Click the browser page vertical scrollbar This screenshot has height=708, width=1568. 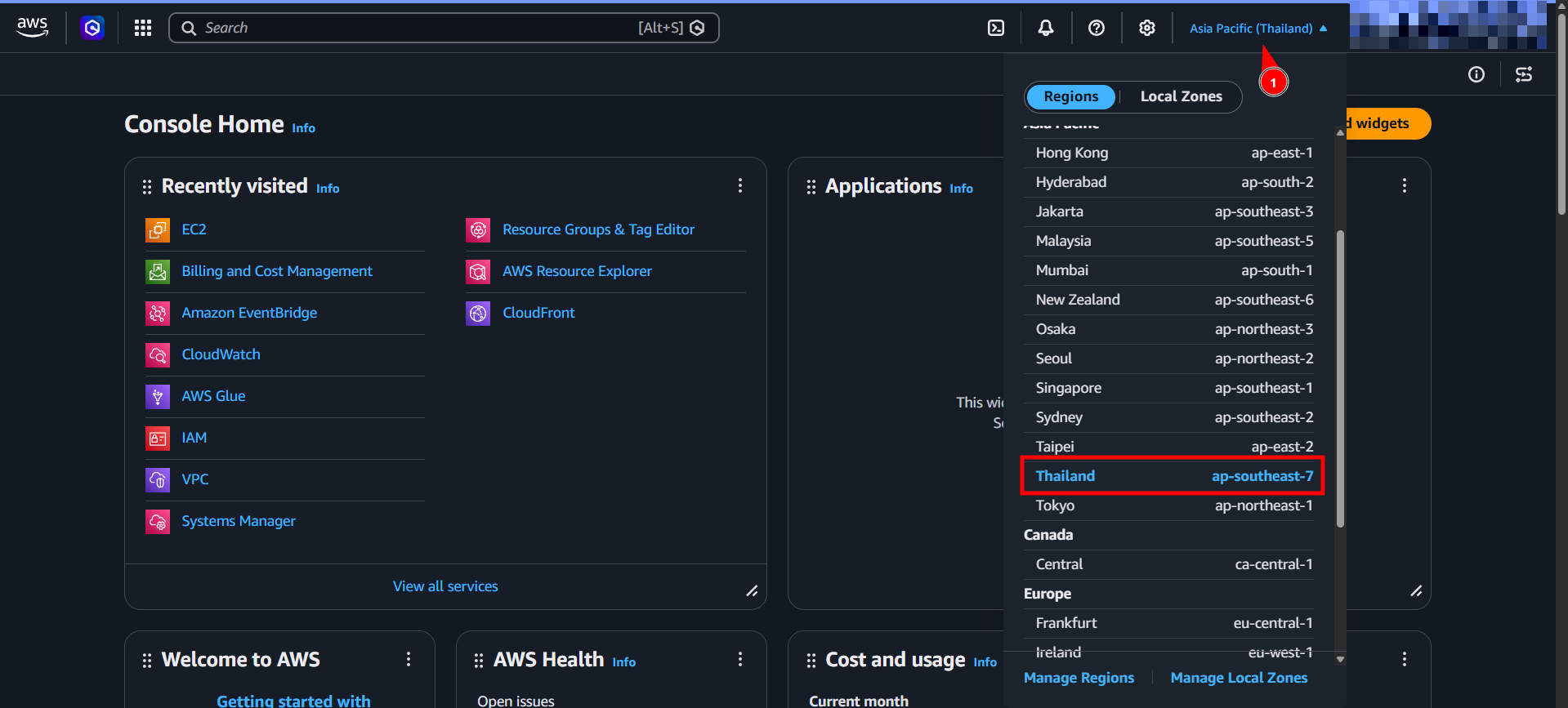[x=1561, y=114]
